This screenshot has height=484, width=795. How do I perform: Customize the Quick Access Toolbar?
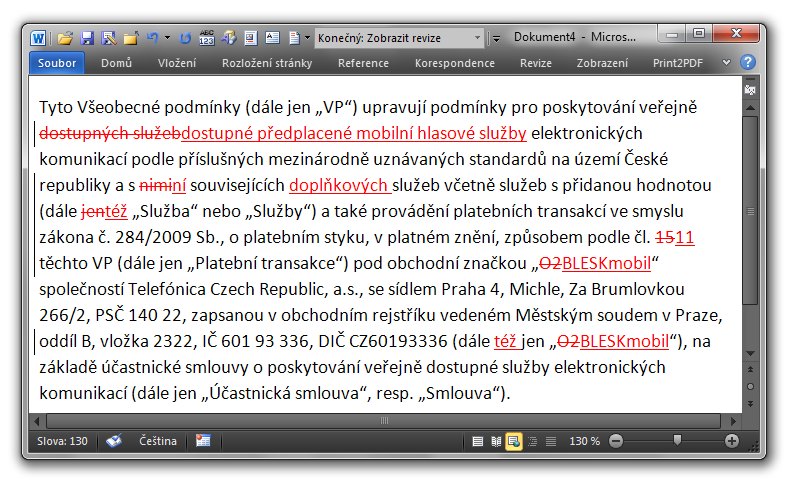[496, 39]
